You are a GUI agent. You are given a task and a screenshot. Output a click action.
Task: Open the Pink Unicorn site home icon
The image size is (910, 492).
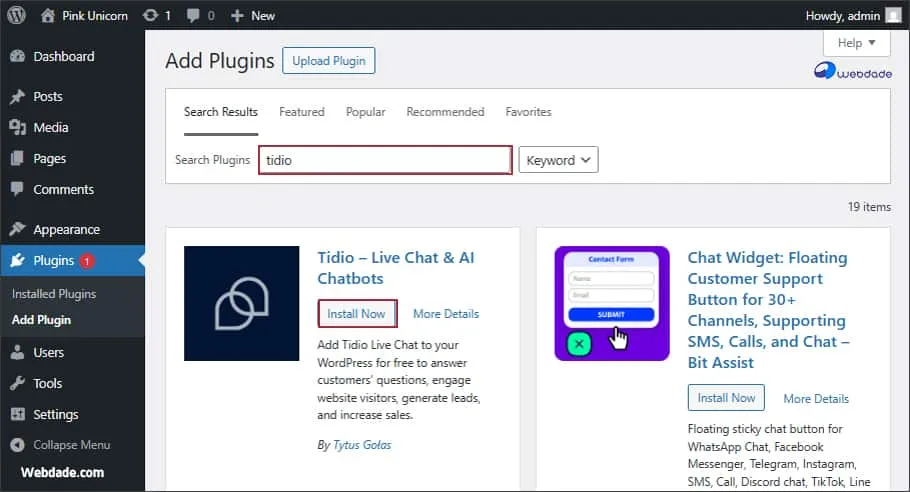pos(48,16)
